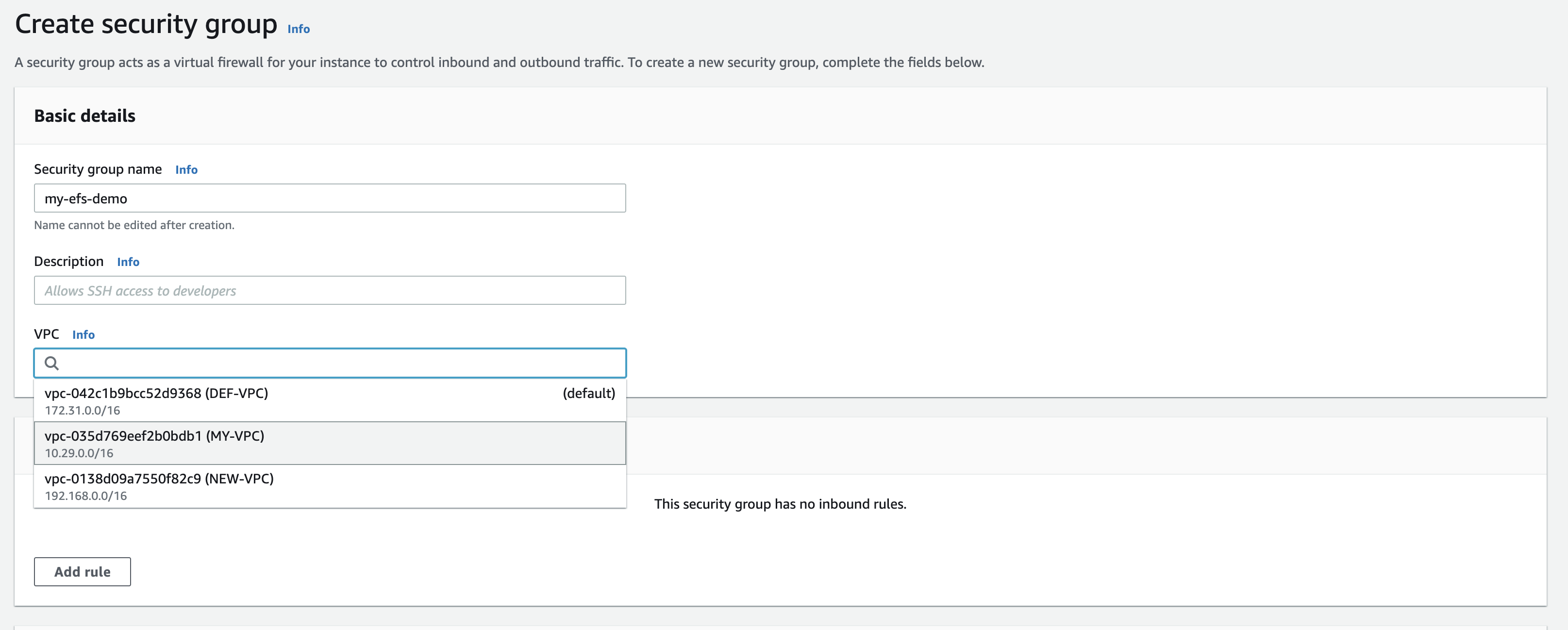Click the Add rule button

coord(82,572)
